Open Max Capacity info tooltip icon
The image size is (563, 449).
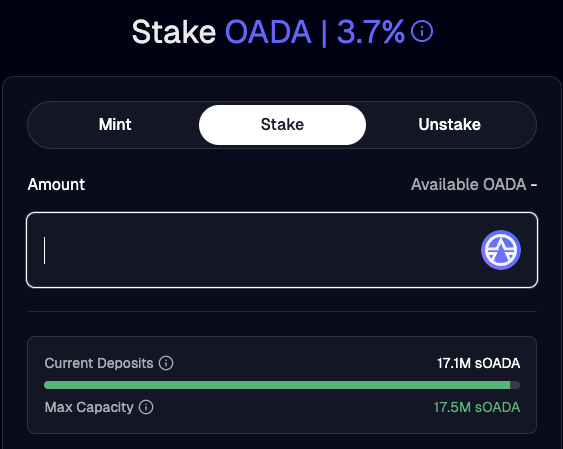tap(146, 407)
